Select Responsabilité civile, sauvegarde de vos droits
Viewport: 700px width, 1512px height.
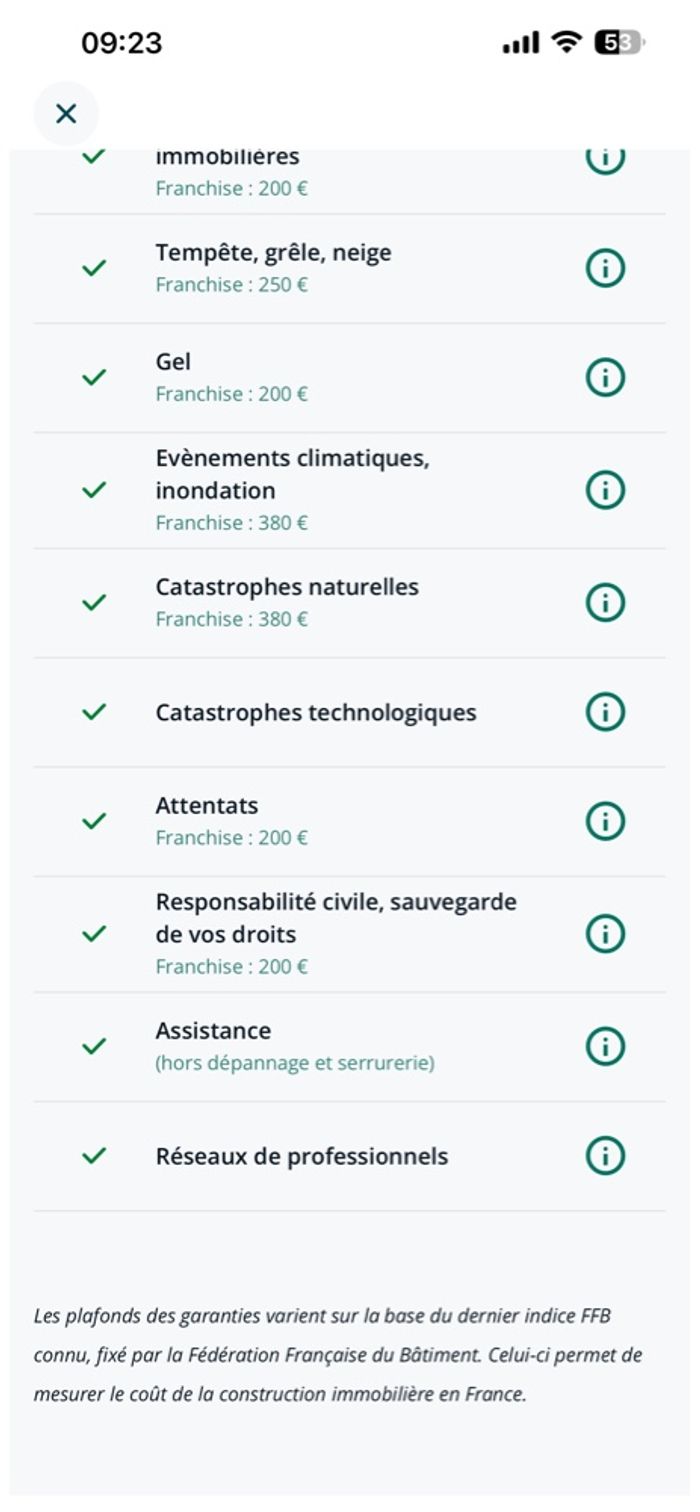[336, 918]
